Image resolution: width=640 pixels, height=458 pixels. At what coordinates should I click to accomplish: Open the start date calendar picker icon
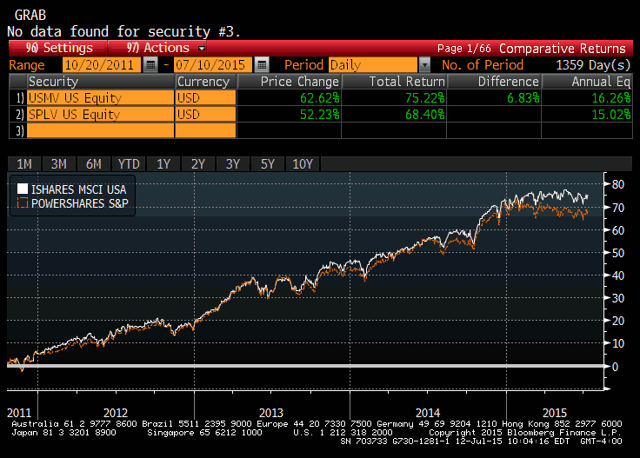click(x=151, y=64)
